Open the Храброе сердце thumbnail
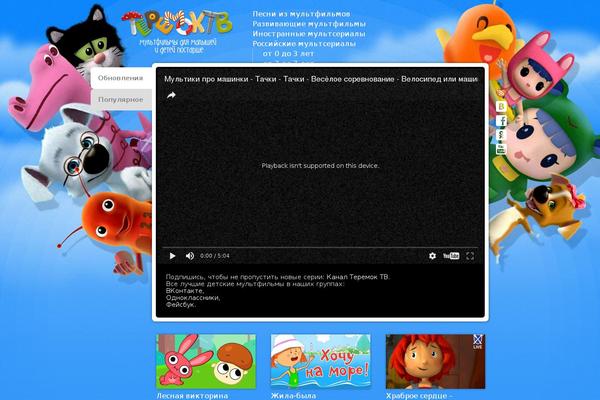 [435, 361]
